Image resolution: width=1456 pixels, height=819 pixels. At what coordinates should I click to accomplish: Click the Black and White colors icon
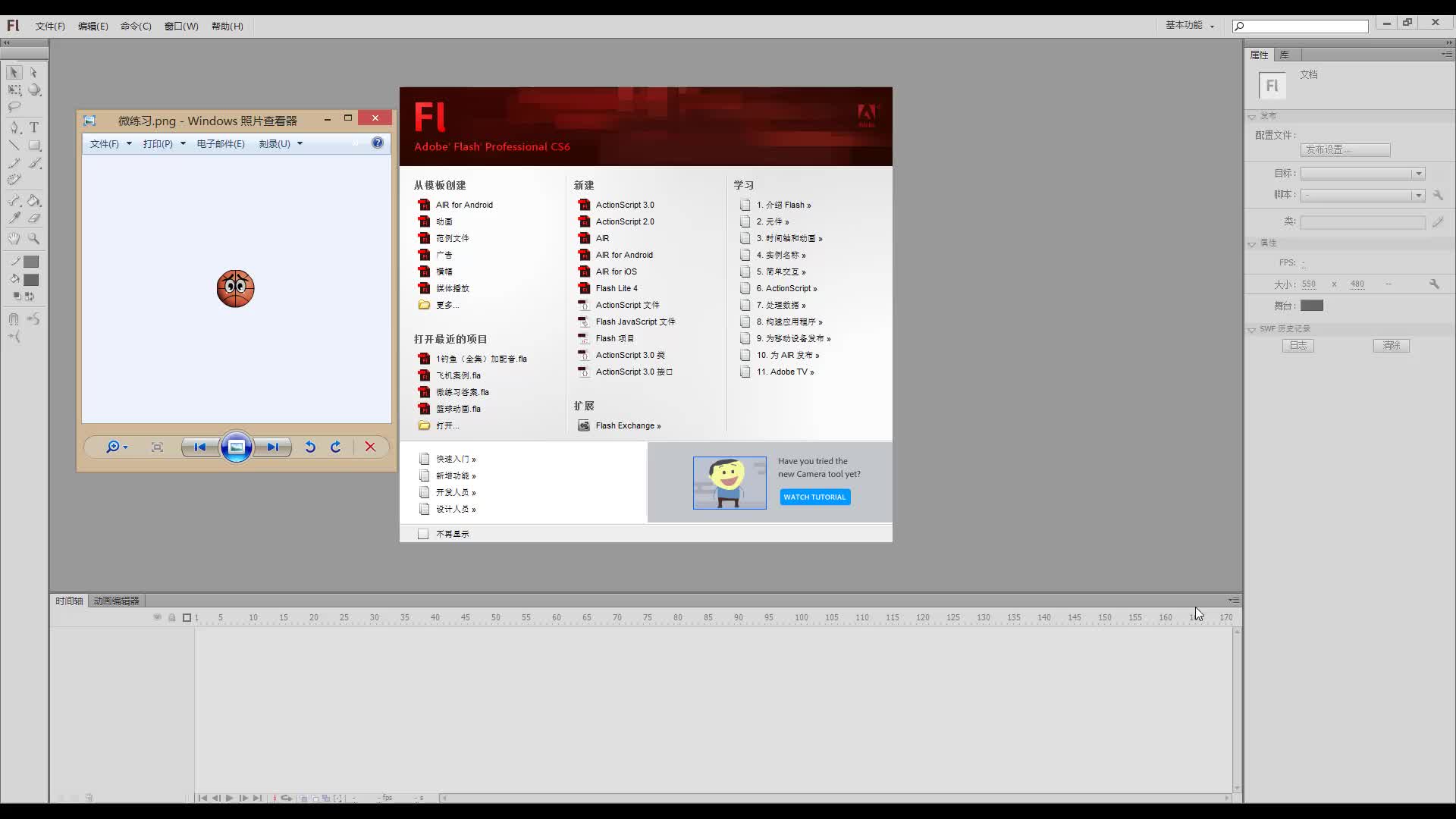pos(17,296)
